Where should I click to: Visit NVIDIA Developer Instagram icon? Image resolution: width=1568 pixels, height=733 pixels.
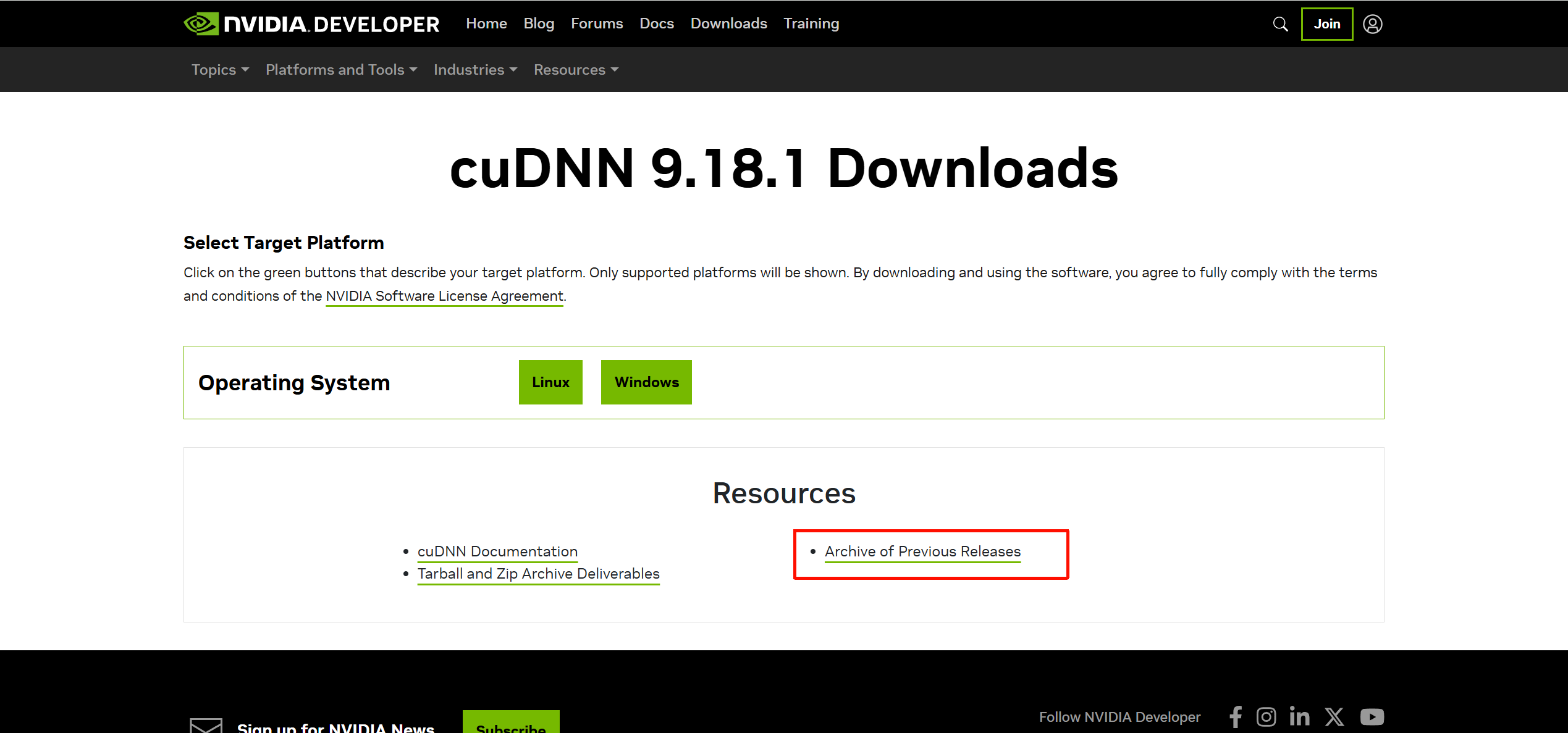click(1267, 717)
